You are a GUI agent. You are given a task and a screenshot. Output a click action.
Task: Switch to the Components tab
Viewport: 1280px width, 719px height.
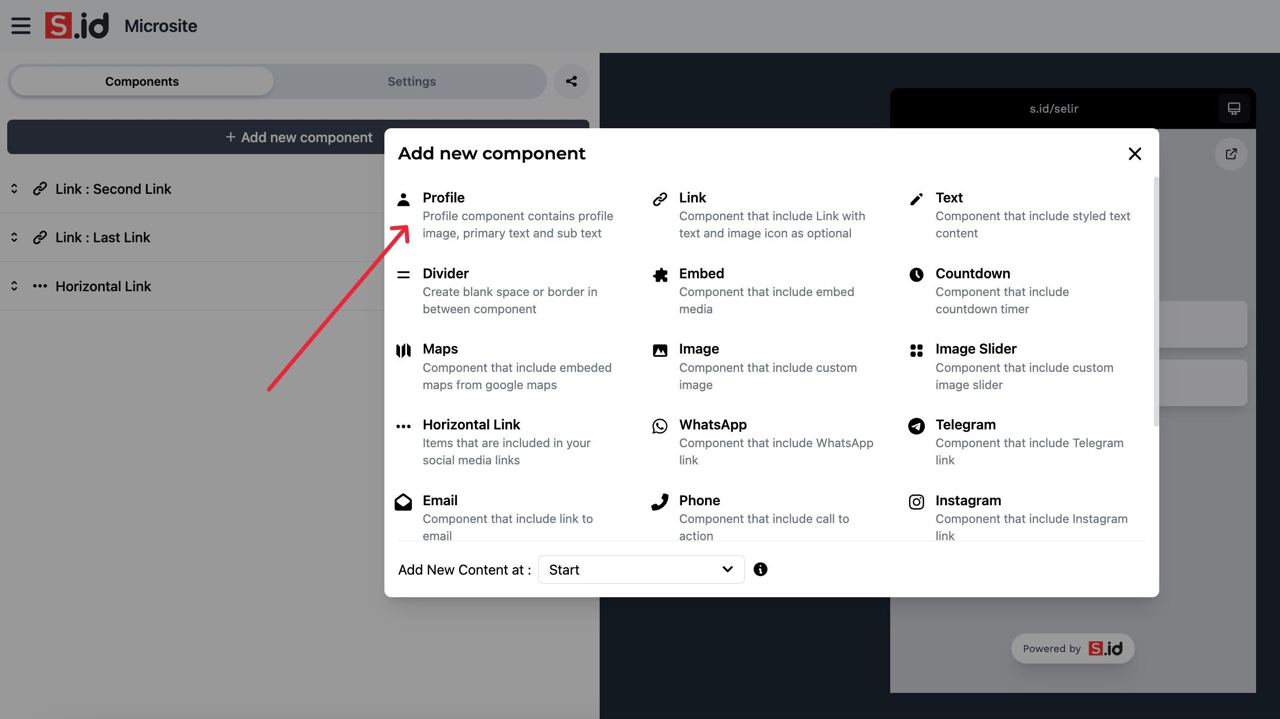[x=142, y=81]
